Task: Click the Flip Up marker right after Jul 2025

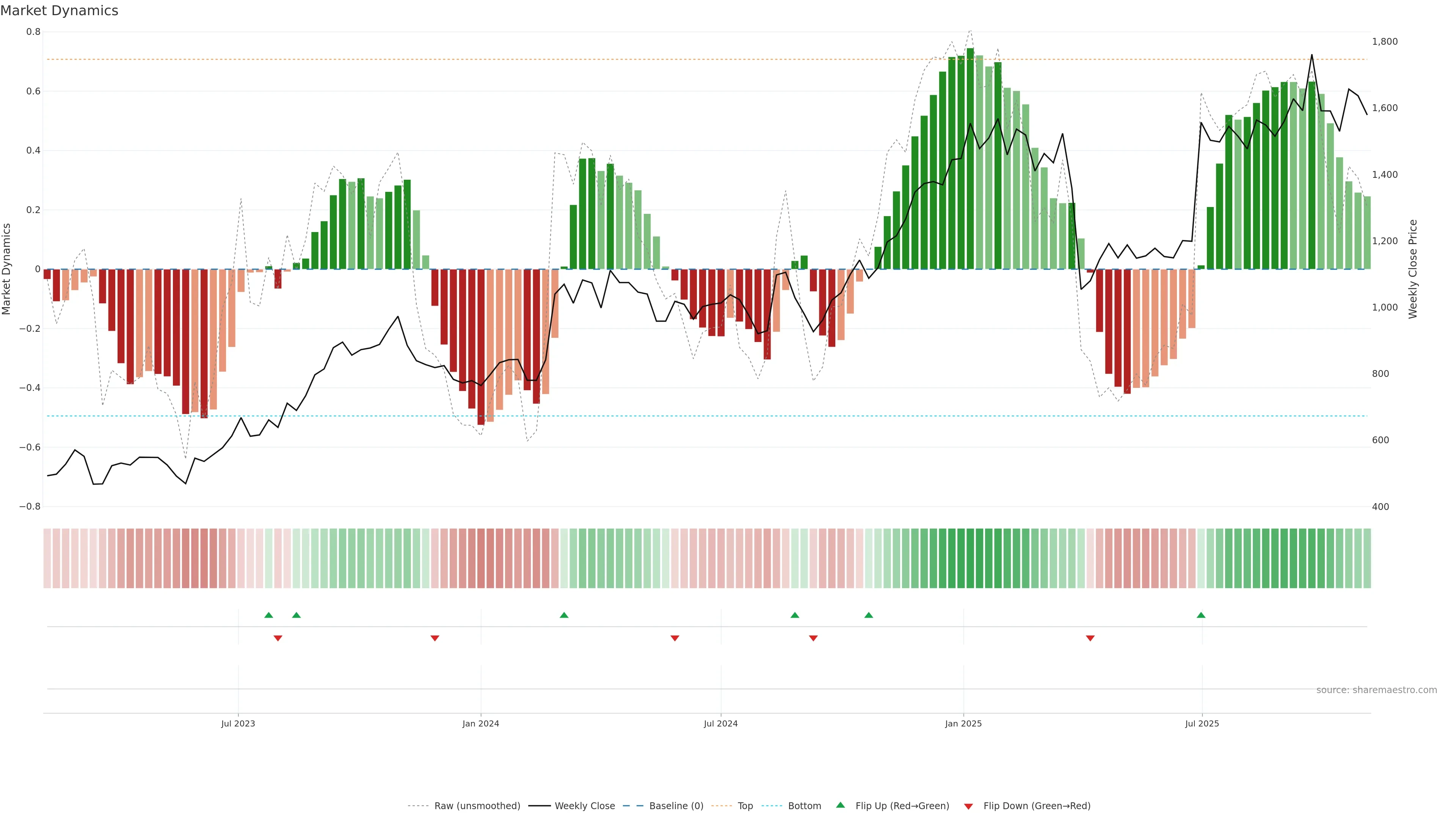Action: point(1201,615)
